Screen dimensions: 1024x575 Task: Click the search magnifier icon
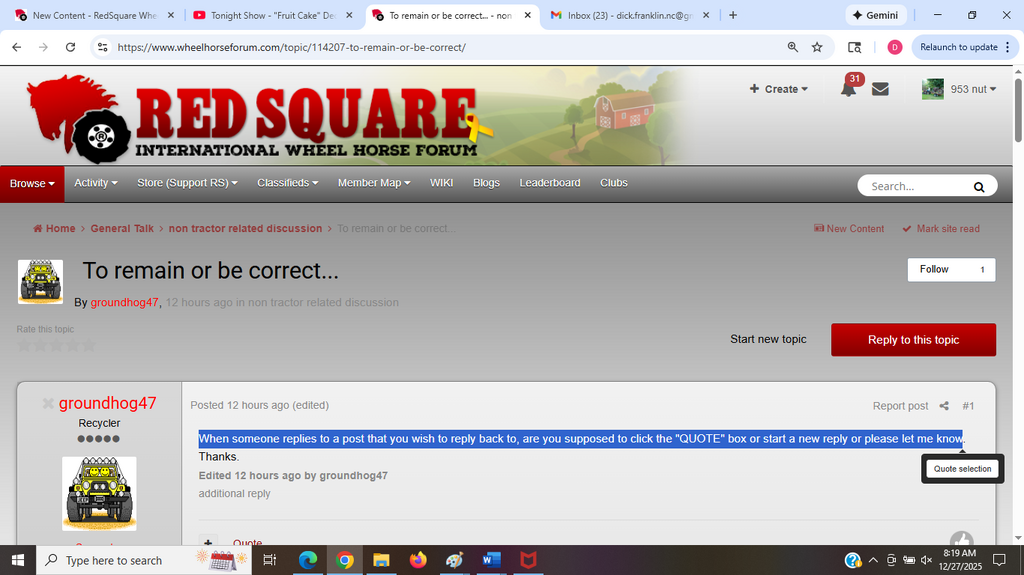point(979,186)
